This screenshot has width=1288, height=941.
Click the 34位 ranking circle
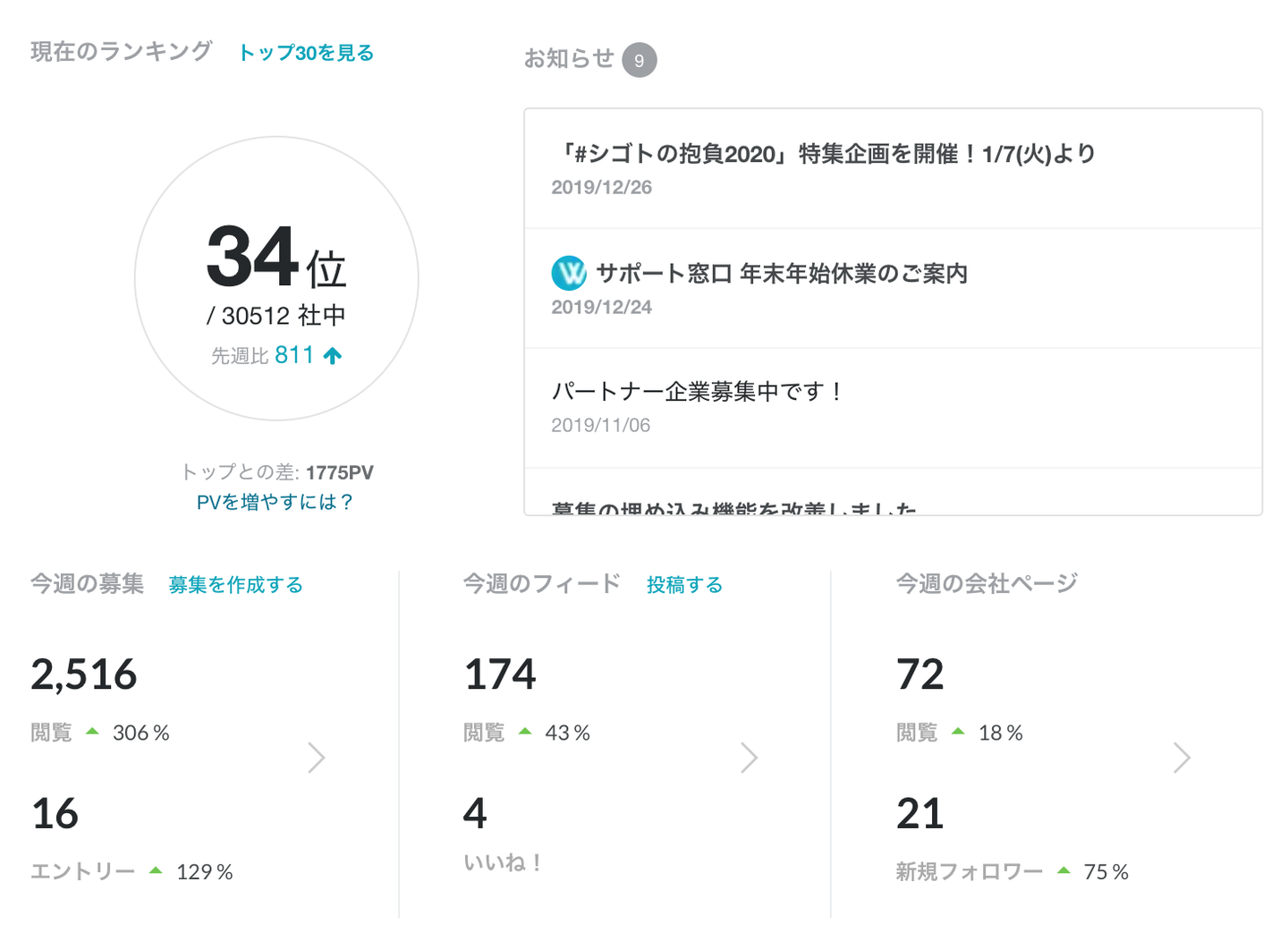click(276, 278)
